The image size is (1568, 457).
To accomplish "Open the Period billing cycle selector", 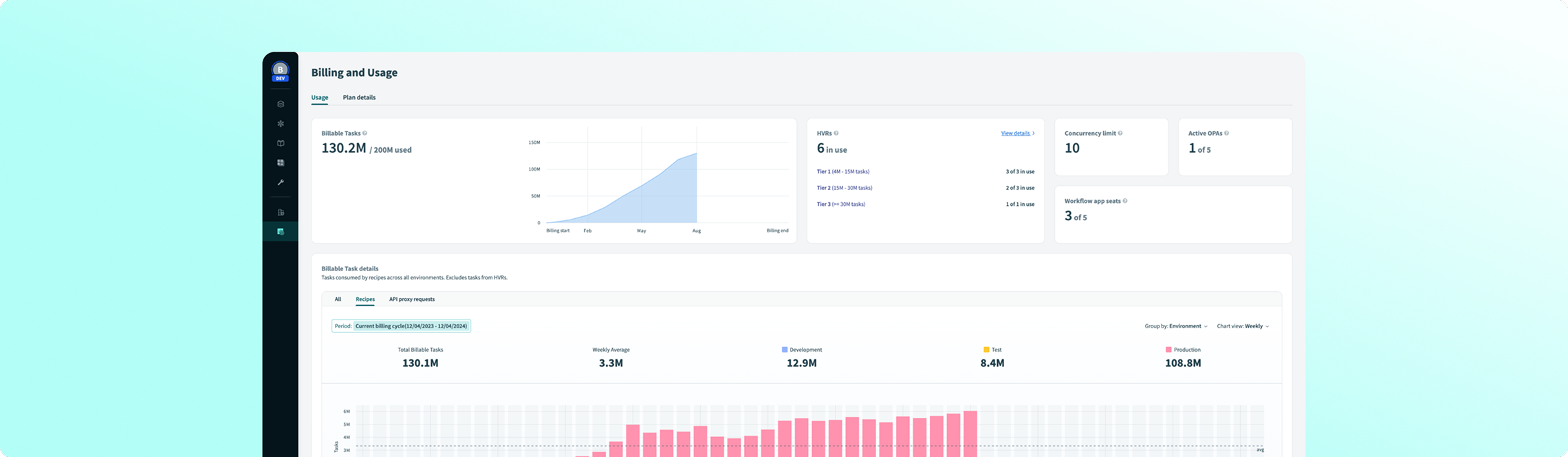I will [x=401, y=326].
